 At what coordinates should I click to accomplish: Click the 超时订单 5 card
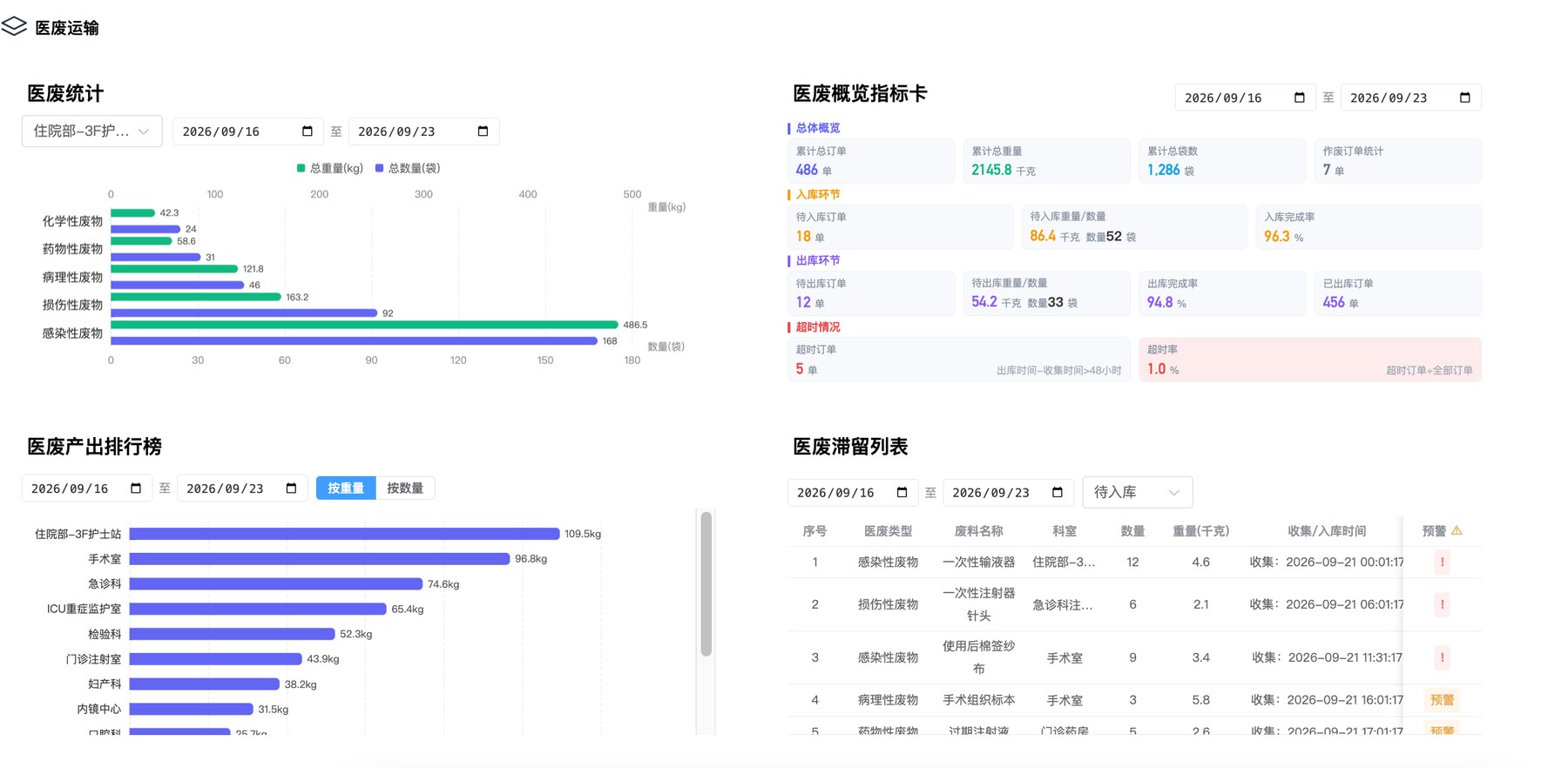coord(959,360)
